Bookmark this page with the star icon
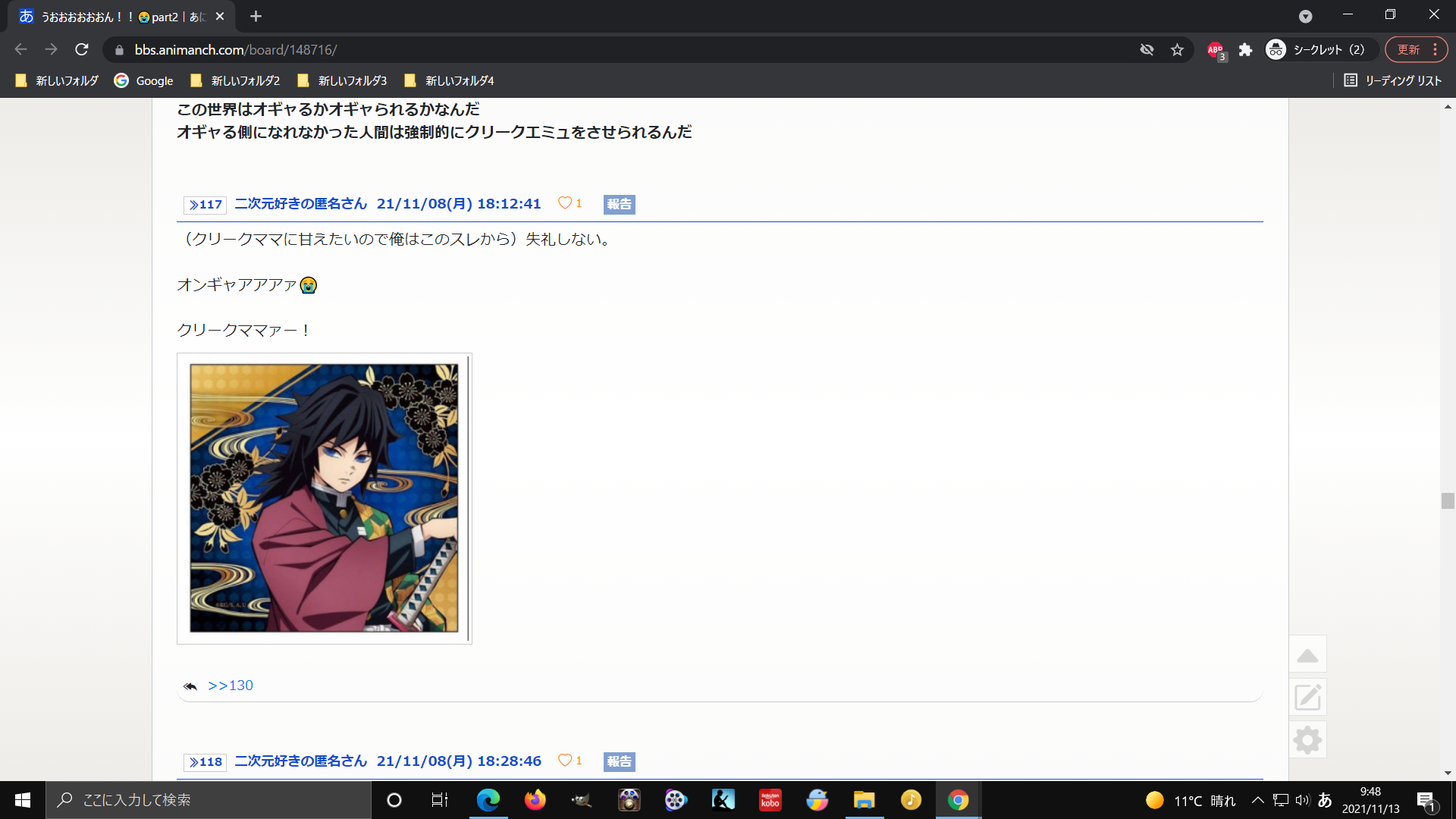This screenshot has height=819, width=1456. click(1177, 49)
